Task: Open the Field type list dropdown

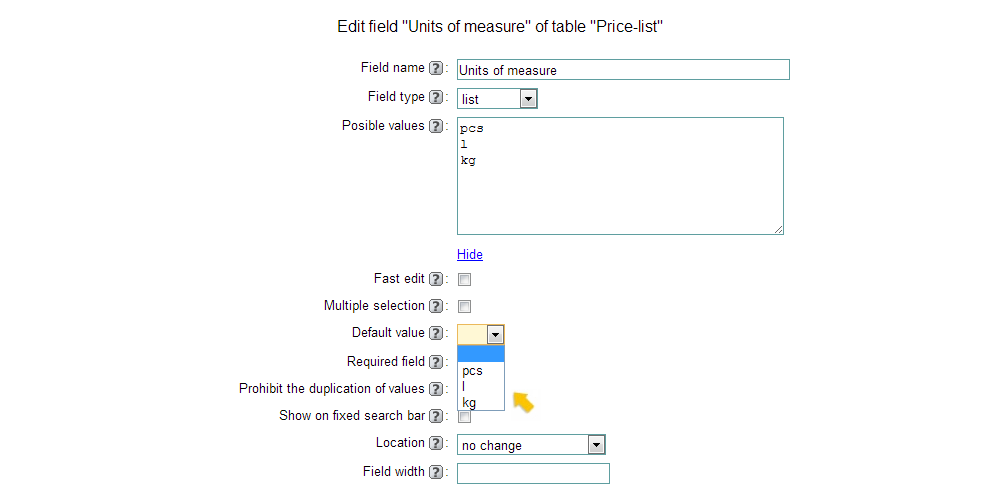Action: (497, 98)
